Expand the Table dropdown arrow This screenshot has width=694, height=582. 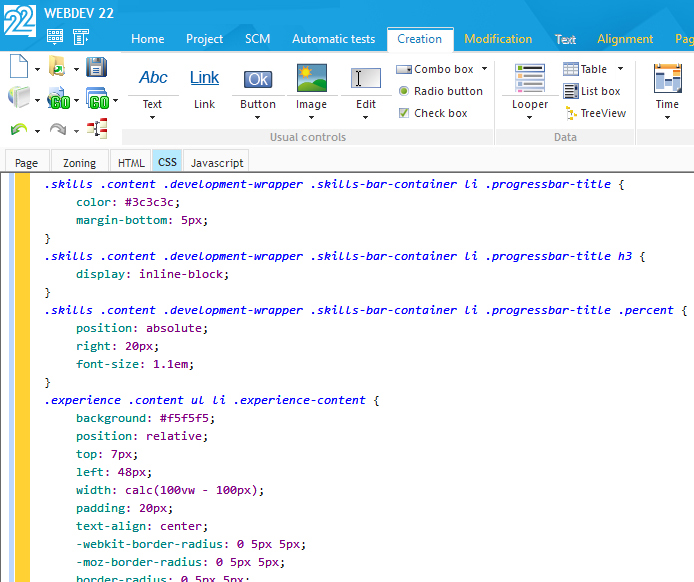pos(621,69)
